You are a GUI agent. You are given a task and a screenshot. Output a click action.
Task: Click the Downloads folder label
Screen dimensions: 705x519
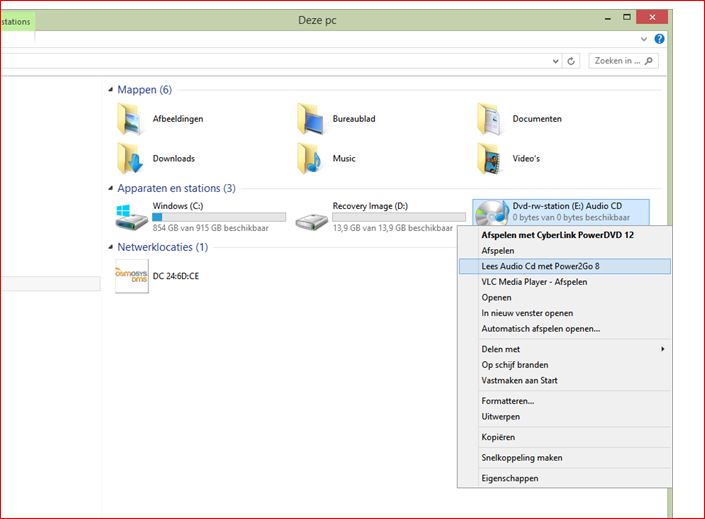click(x=174, y=158)
